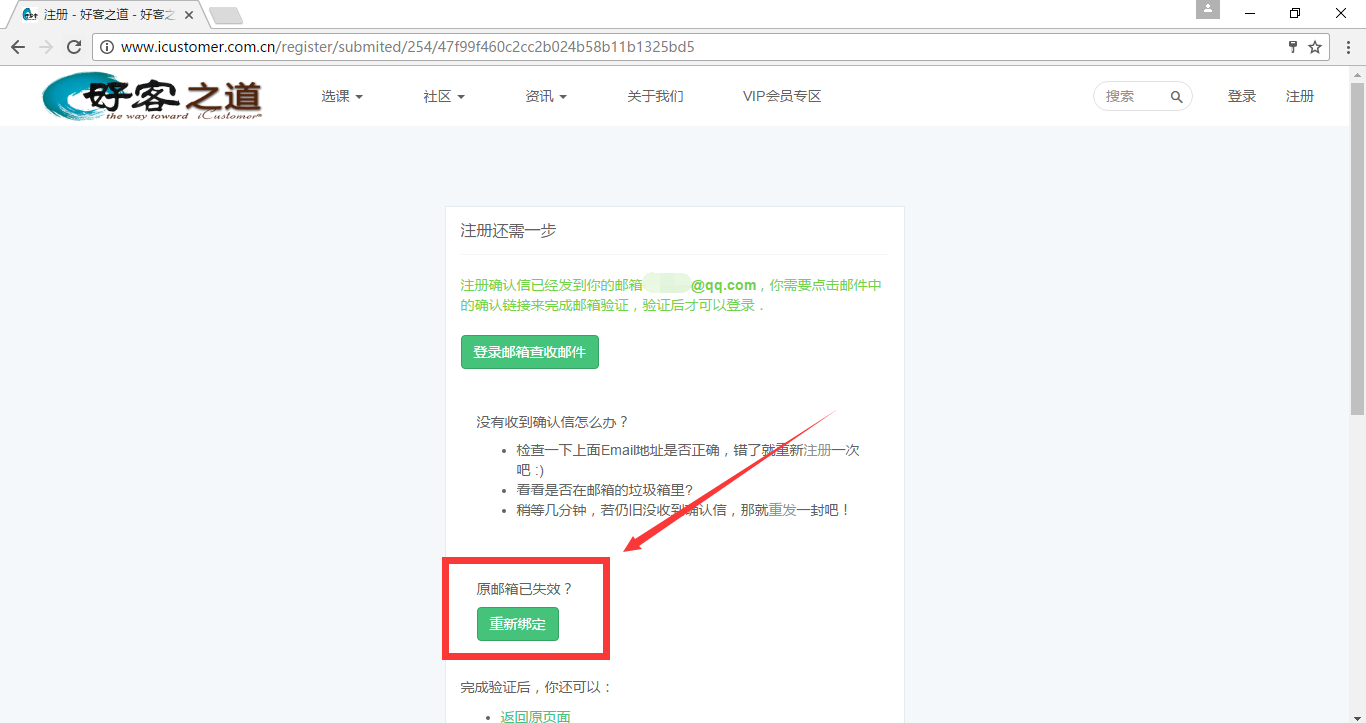Expand the 社区 dropdown menu

coord(443,97)
